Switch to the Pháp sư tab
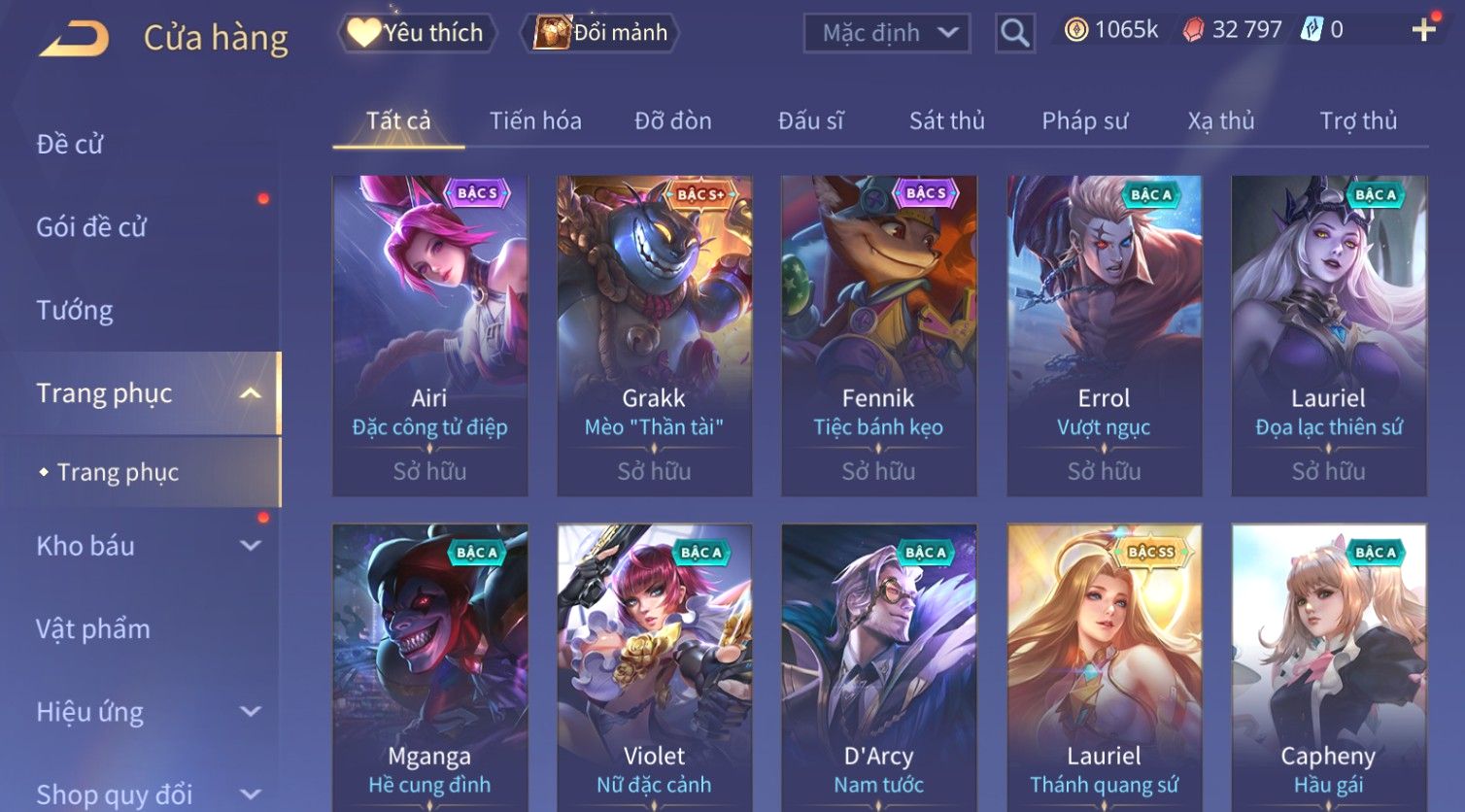 tap(1084, 120)
